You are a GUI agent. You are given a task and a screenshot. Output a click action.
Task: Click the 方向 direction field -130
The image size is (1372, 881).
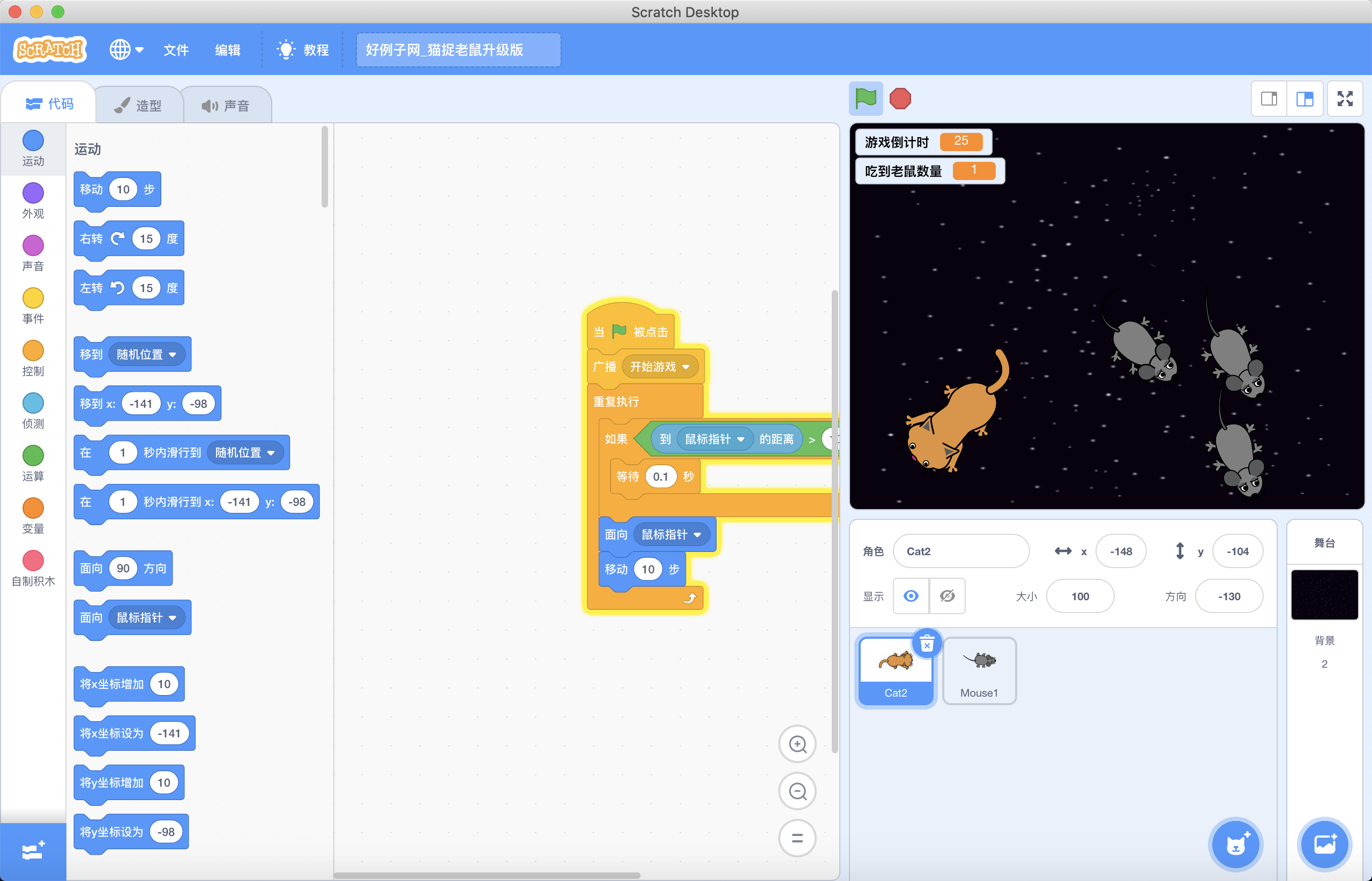click(1229, 596)
